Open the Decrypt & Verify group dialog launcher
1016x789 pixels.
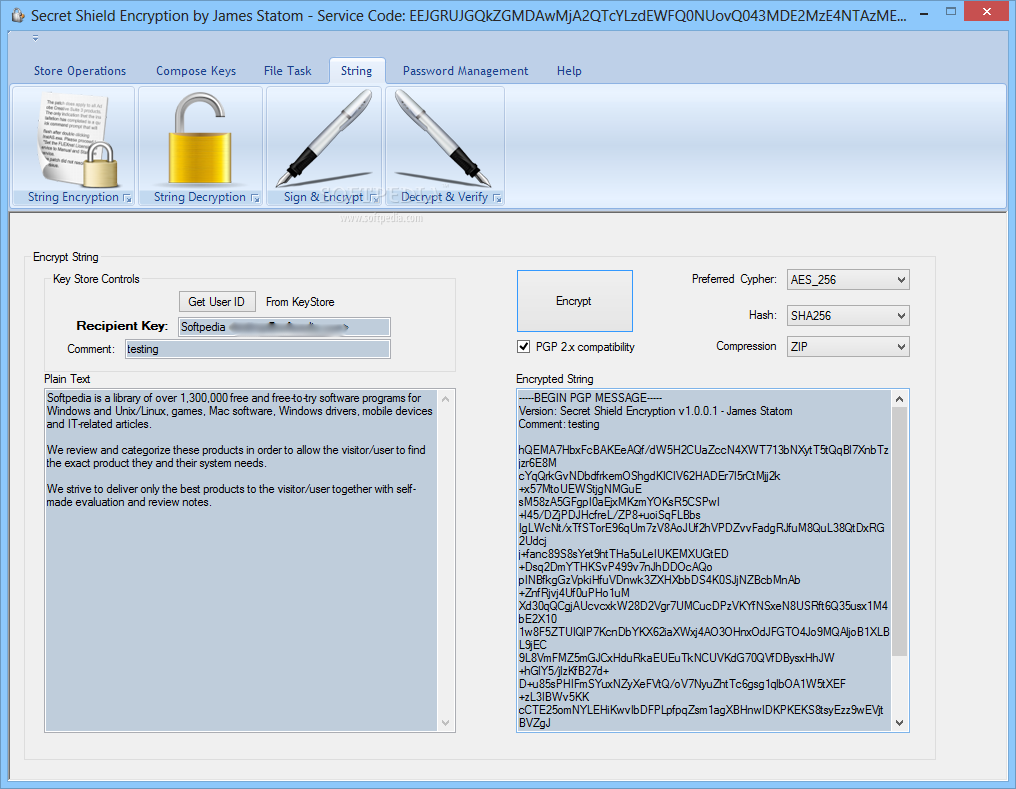[497, 198]
